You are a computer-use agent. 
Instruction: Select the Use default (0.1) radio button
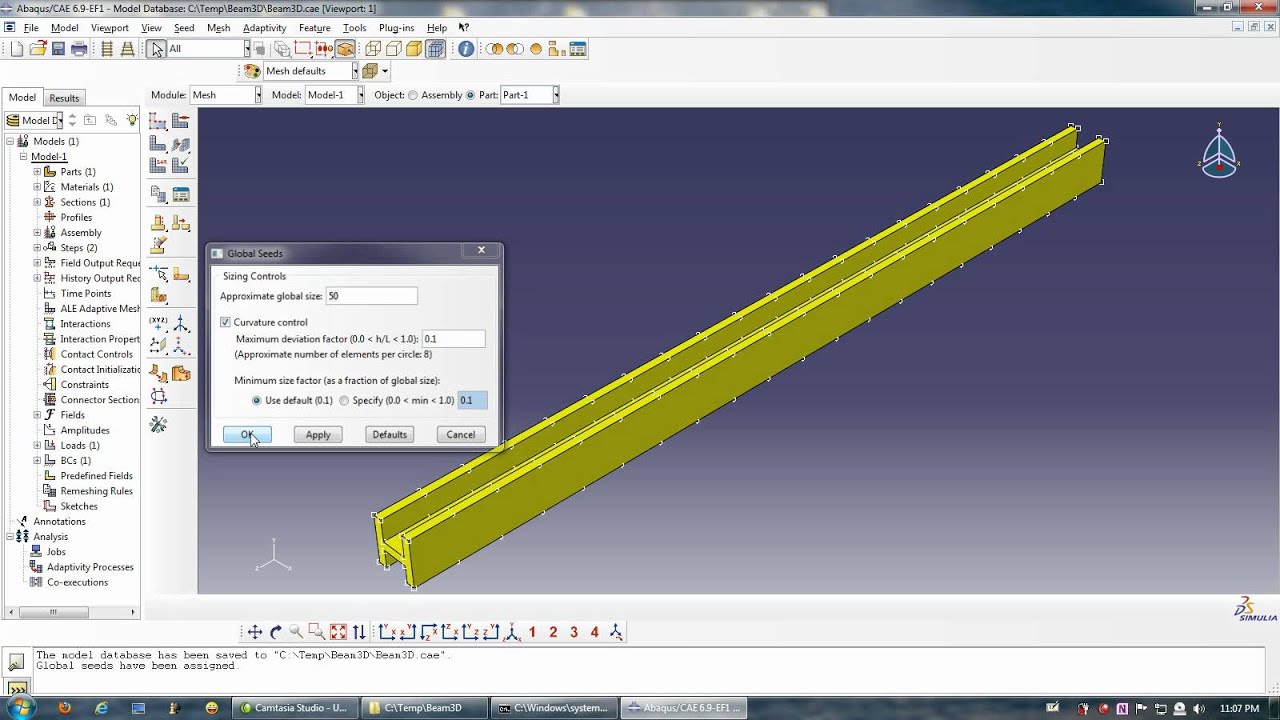tap(257, 400)
